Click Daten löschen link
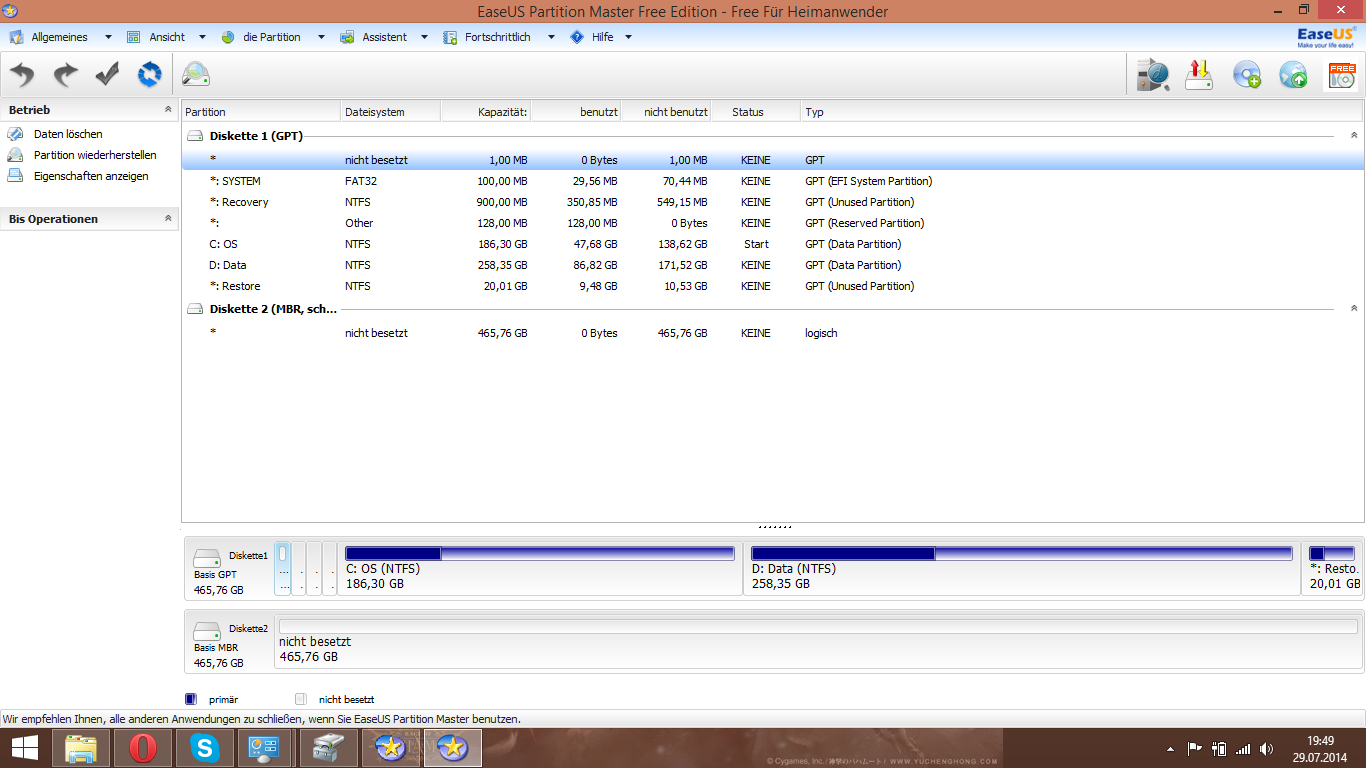The height and width of the screenshot is (768, 1366). (x=68, y=134)
